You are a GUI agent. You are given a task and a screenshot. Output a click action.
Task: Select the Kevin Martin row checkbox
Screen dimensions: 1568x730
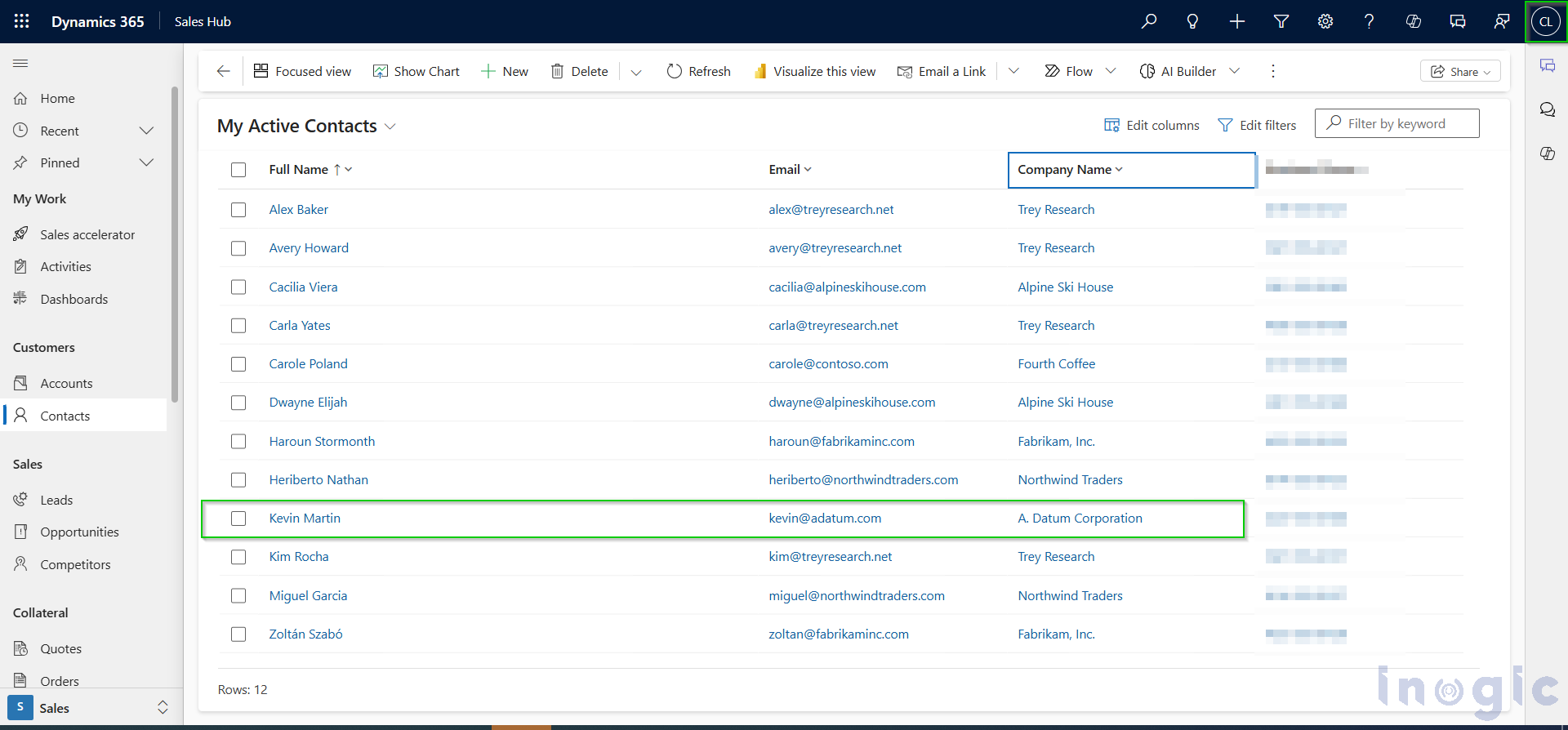pyautogui.click(x=238, y=519)
